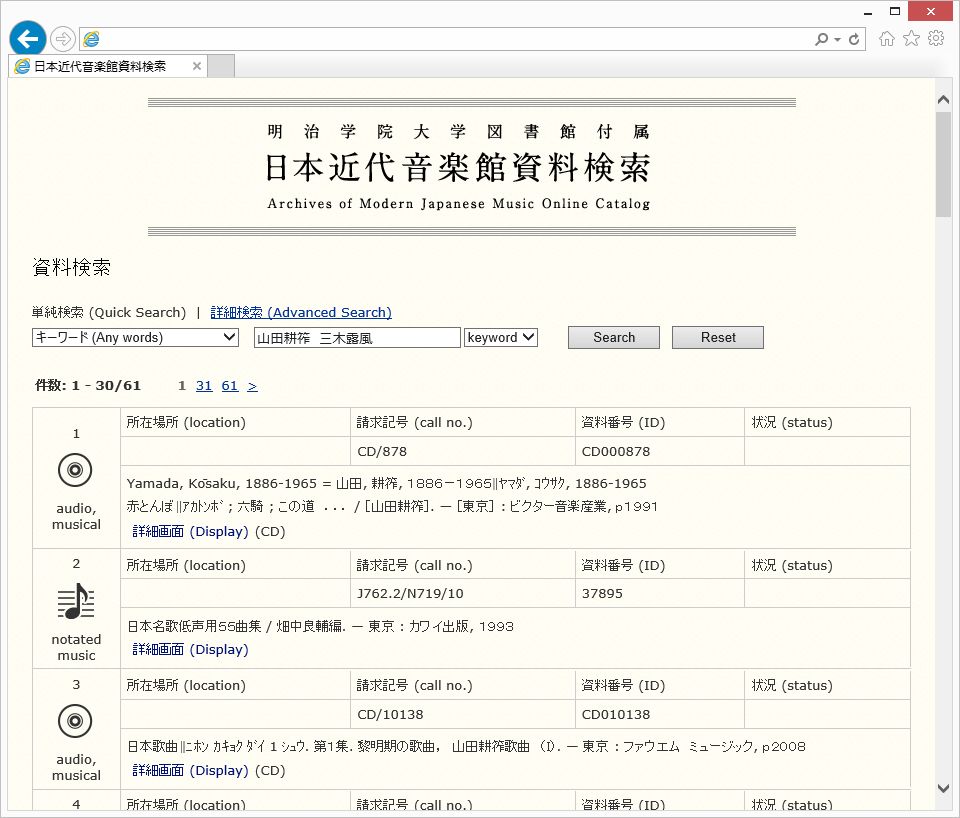This screenshot has height=818, width=960.
Task: Go to results page starting at 31
Action: (203, 386)
